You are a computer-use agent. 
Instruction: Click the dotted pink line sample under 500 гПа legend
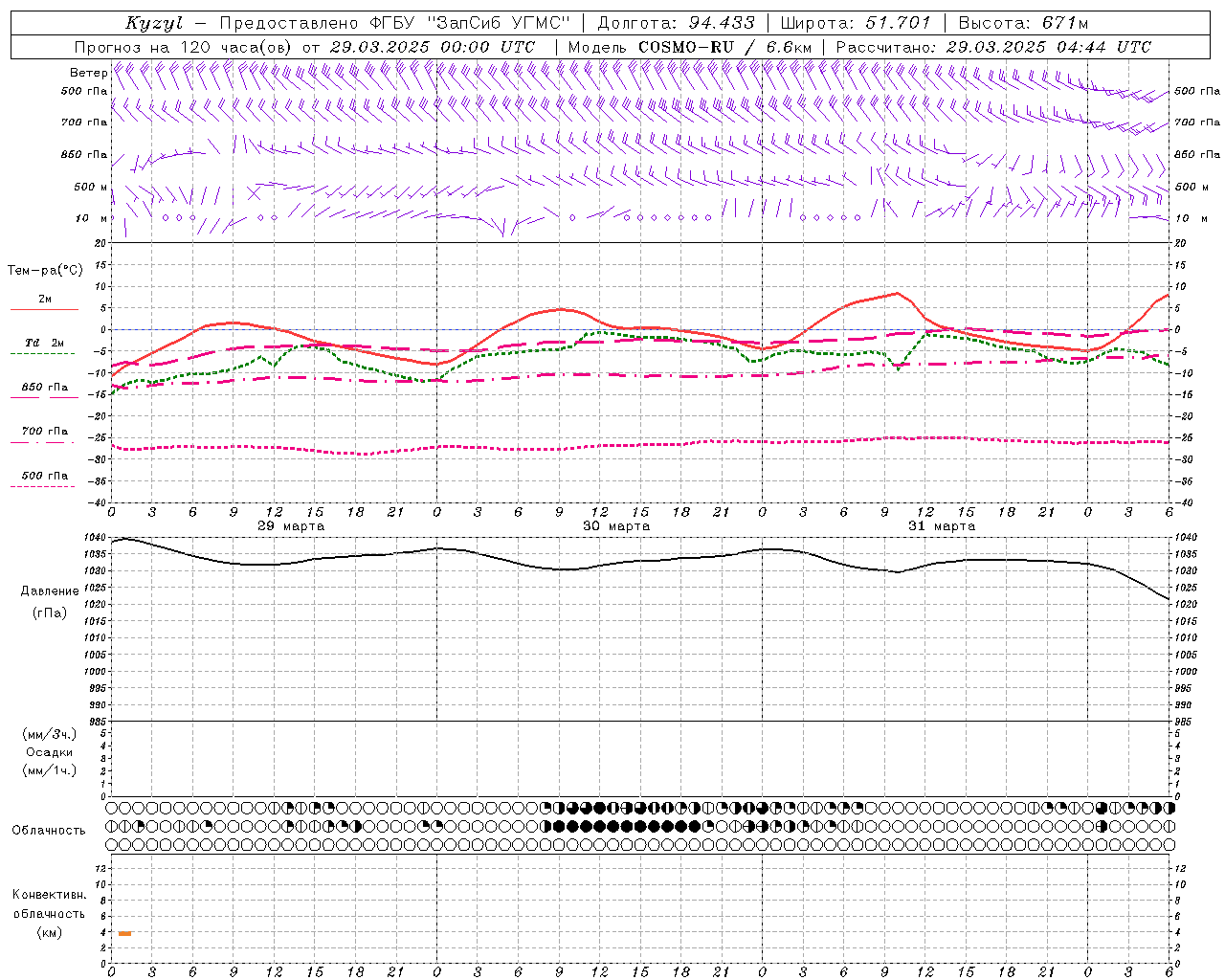pyautogui.click(x=42, y=486)
